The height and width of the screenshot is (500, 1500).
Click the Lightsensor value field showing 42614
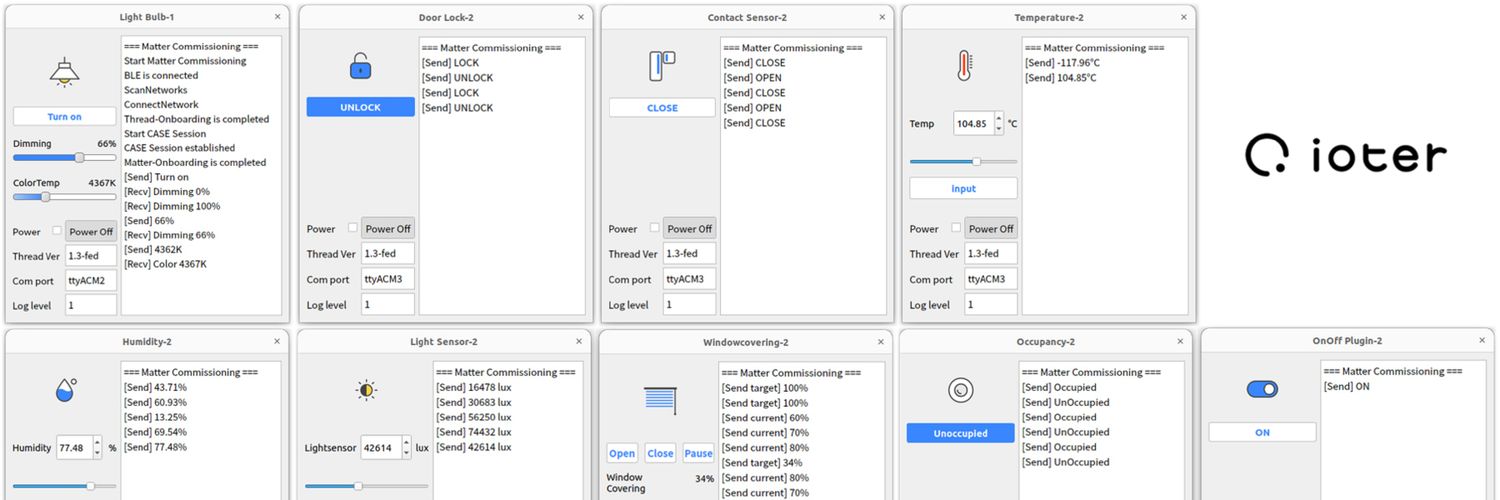point(381,447)
